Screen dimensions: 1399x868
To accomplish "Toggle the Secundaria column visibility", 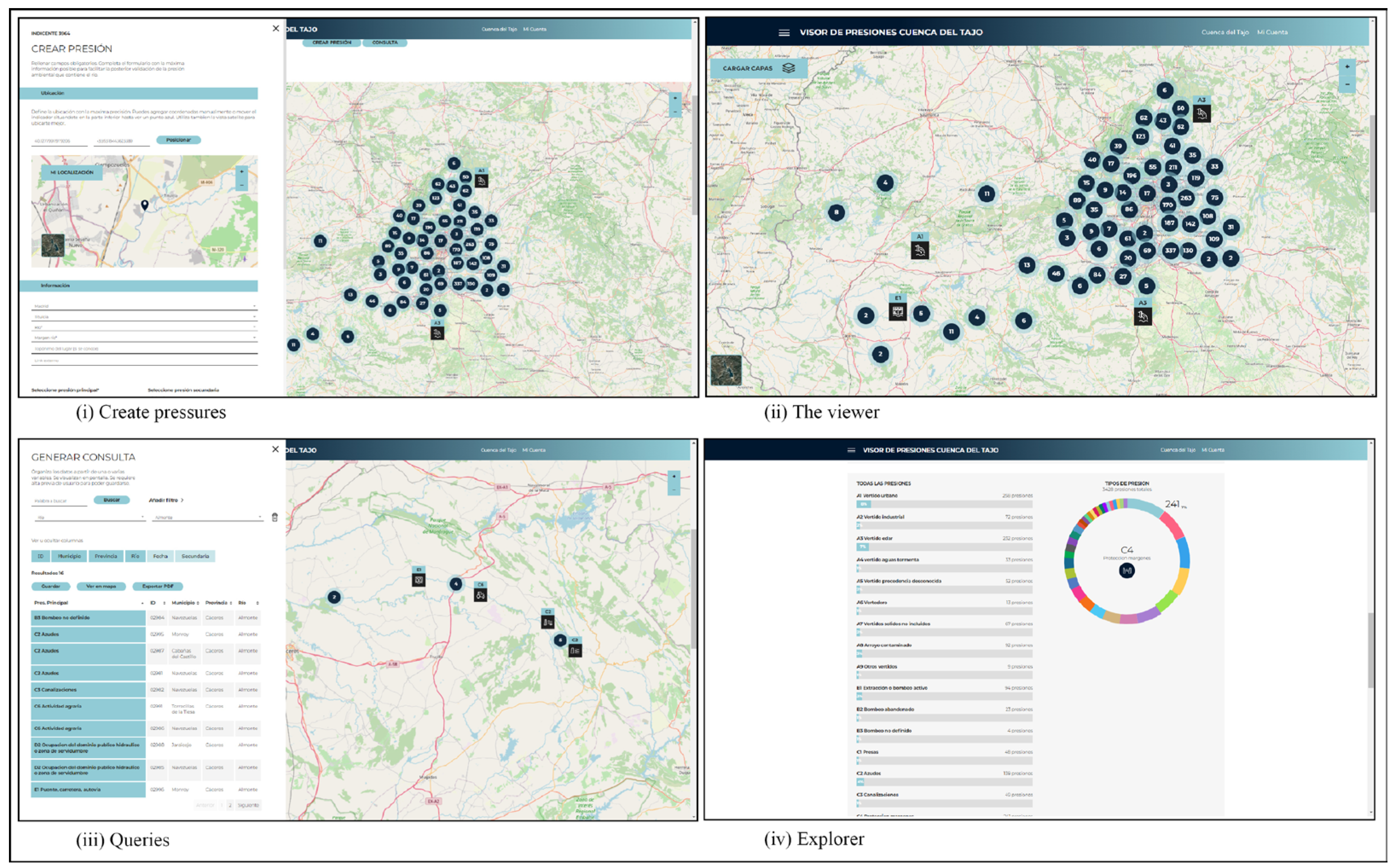I will click(x=195, y=556).
